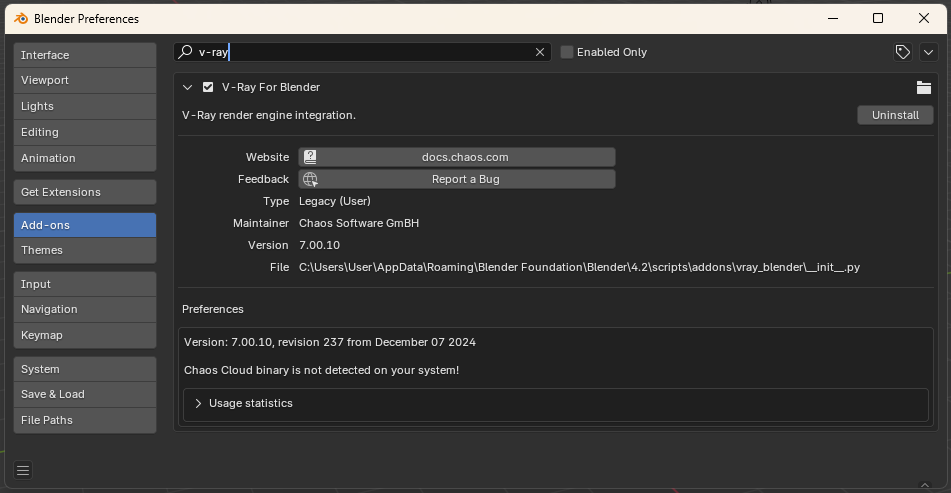This screenshot has height=493, width=951.
Task: Click the V-Ray render engine integration description
Action: click(269, 115)
